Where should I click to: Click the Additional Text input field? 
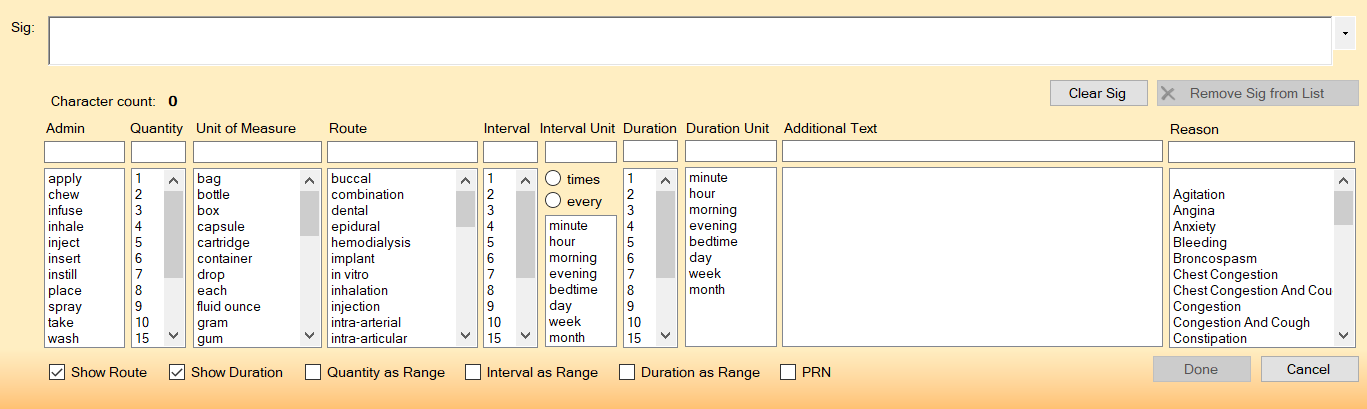point(972,151)
